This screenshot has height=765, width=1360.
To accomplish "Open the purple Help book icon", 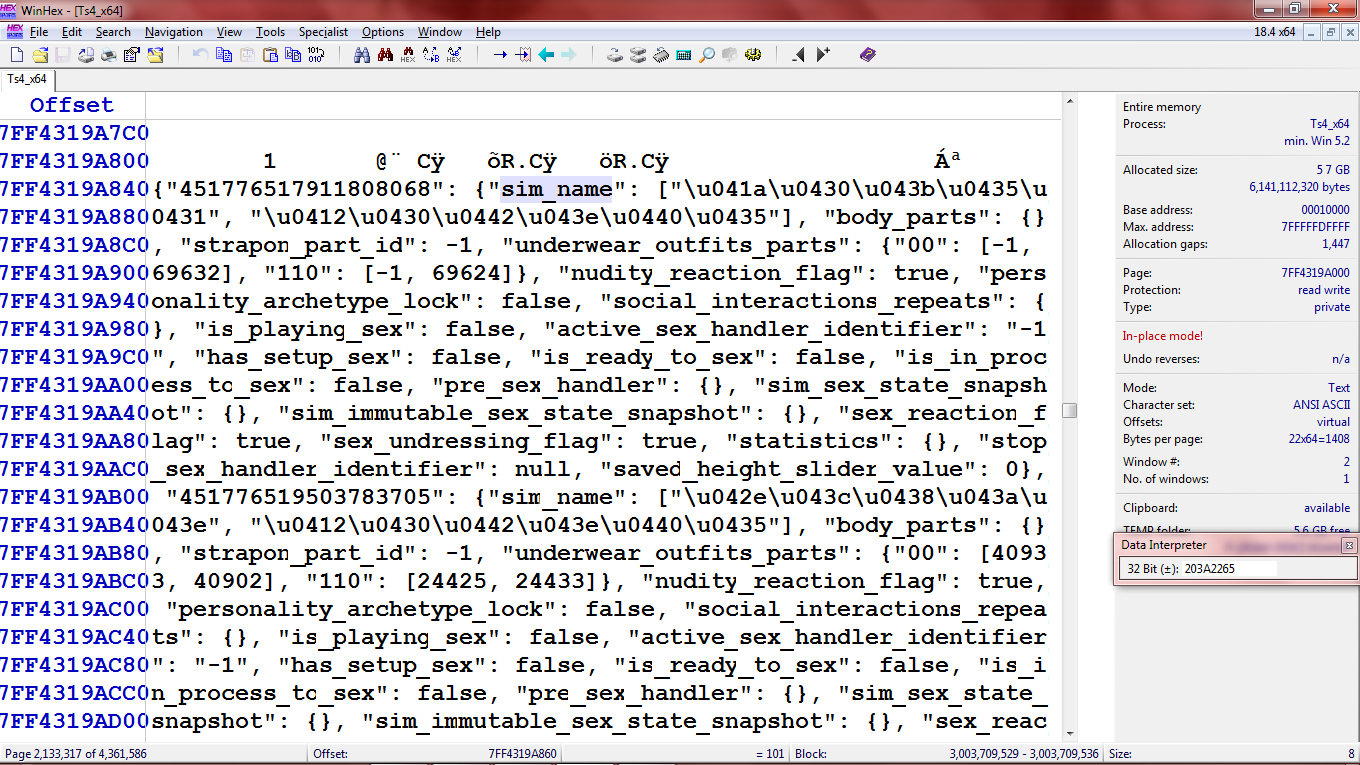I will click(868, 55).
